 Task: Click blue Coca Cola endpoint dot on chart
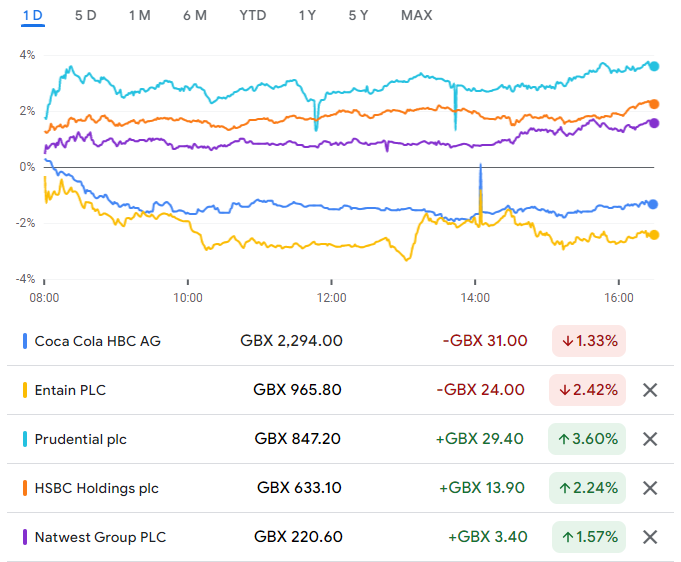point(653,204)
